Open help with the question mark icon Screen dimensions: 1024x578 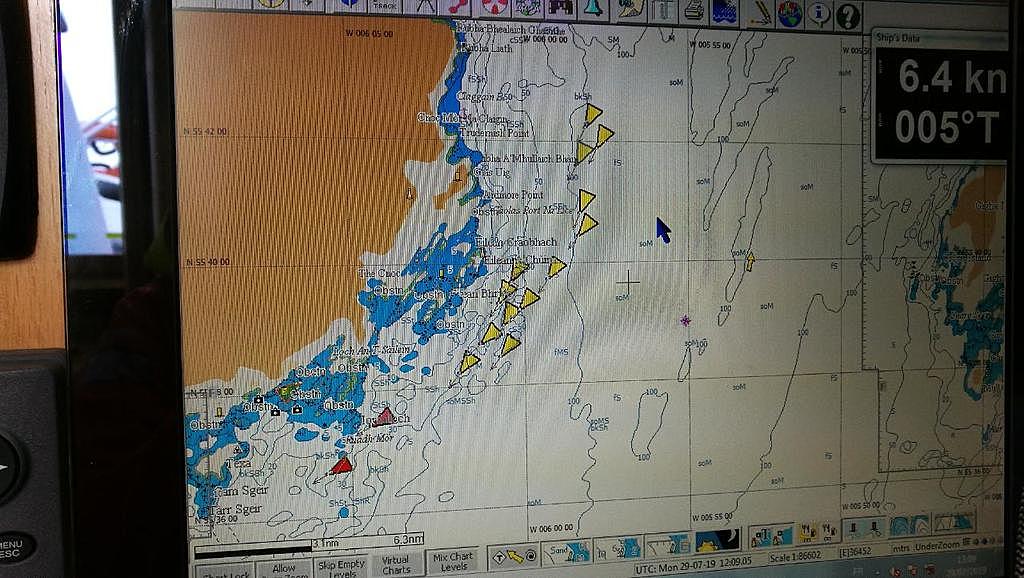pos(848,16)
